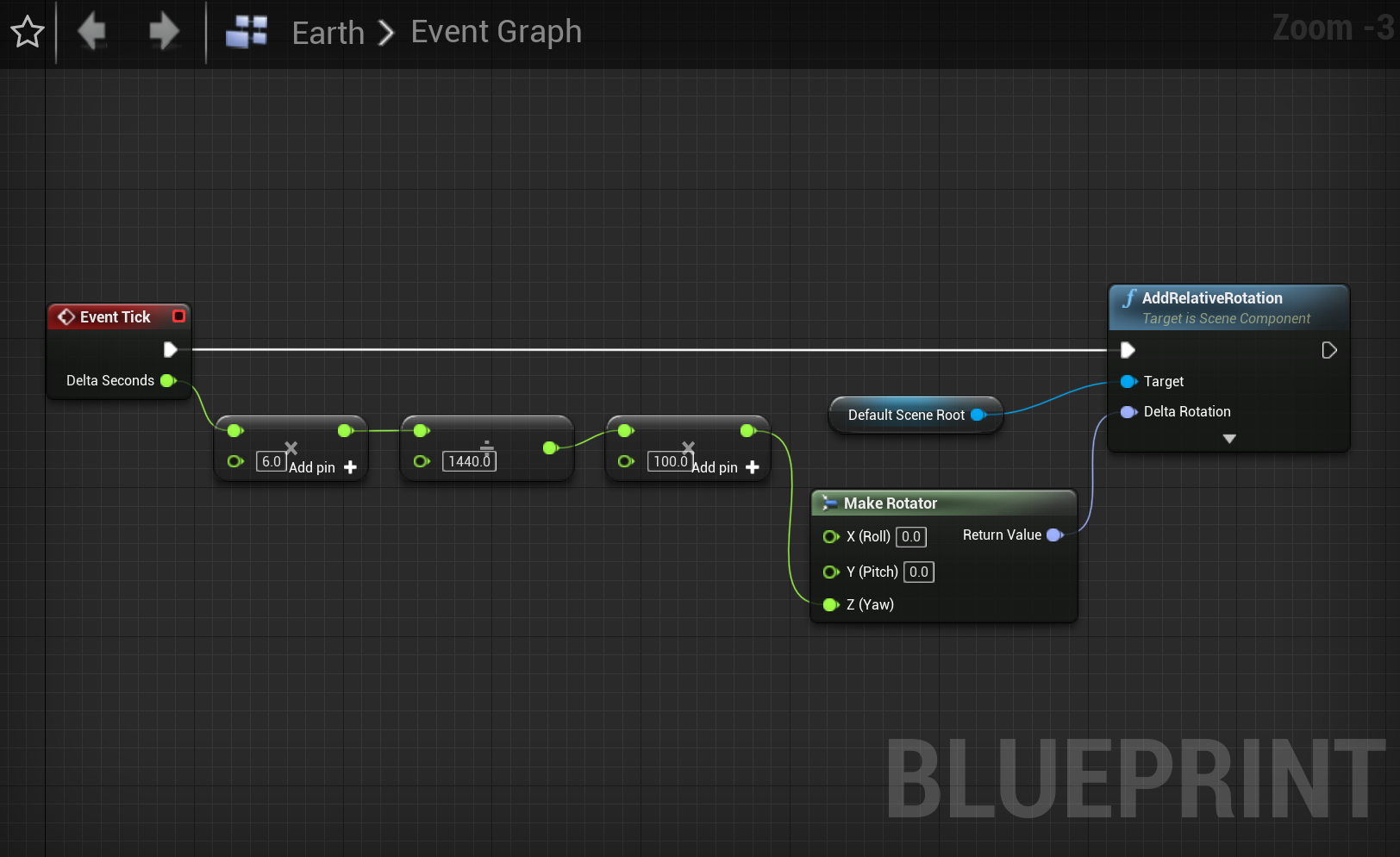The image size is (1400, 857).
Task: Click output pin of 100.0 multiply node
Action: point(748,430)
